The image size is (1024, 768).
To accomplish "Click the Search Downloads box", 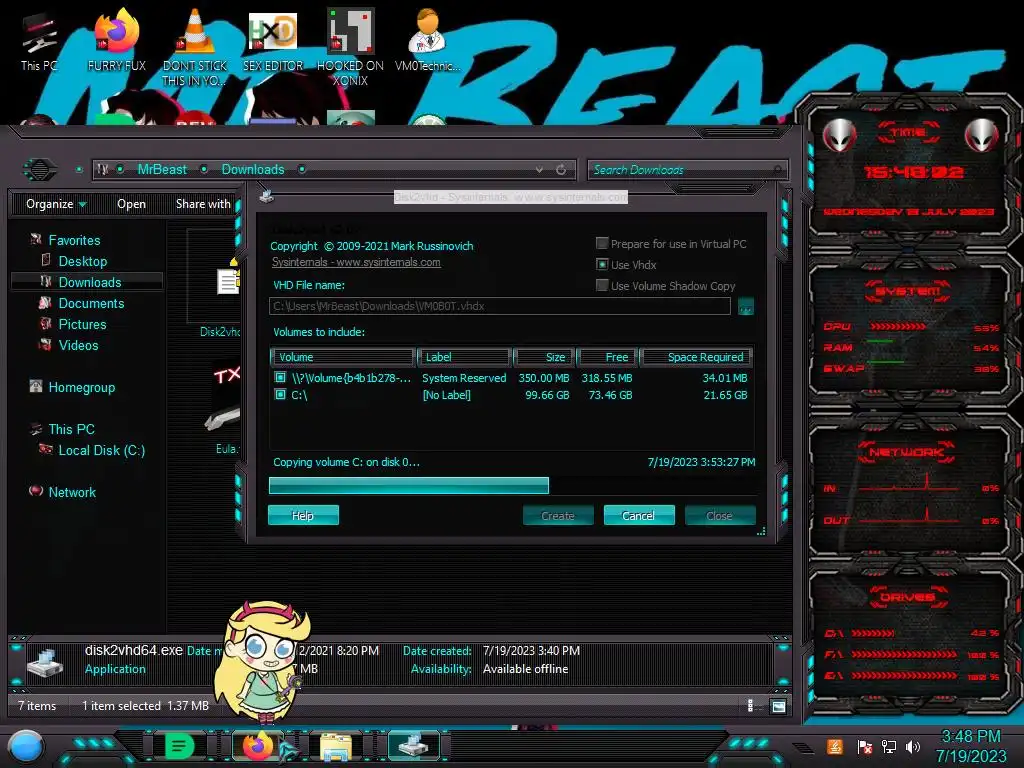I will pos(687,170).
